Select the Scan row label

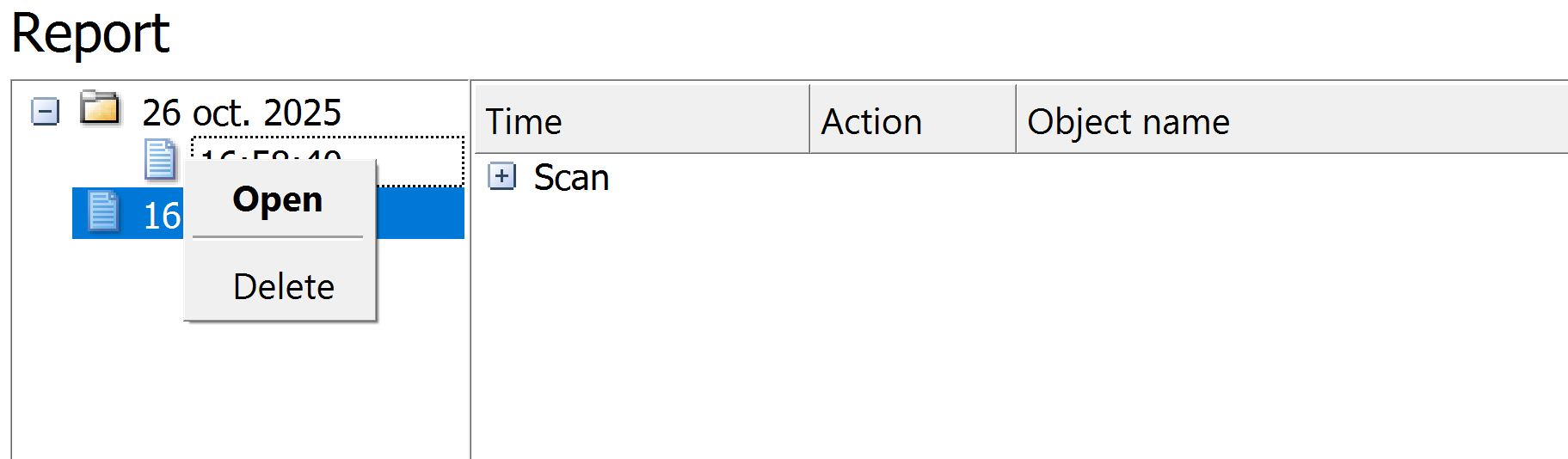(x=571, y=178)
